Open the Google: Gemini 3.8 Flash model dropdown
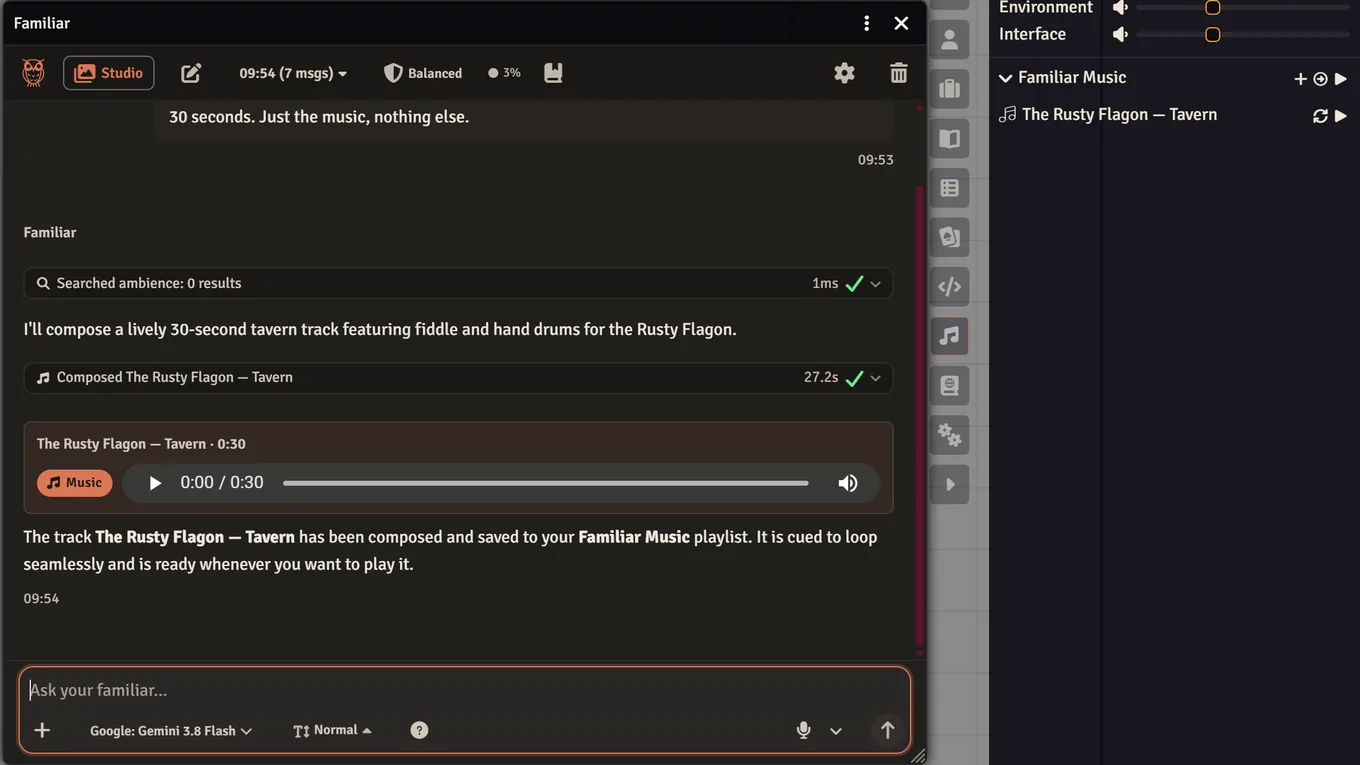The width and height of the screenshot is (1360, 765). 171,731
